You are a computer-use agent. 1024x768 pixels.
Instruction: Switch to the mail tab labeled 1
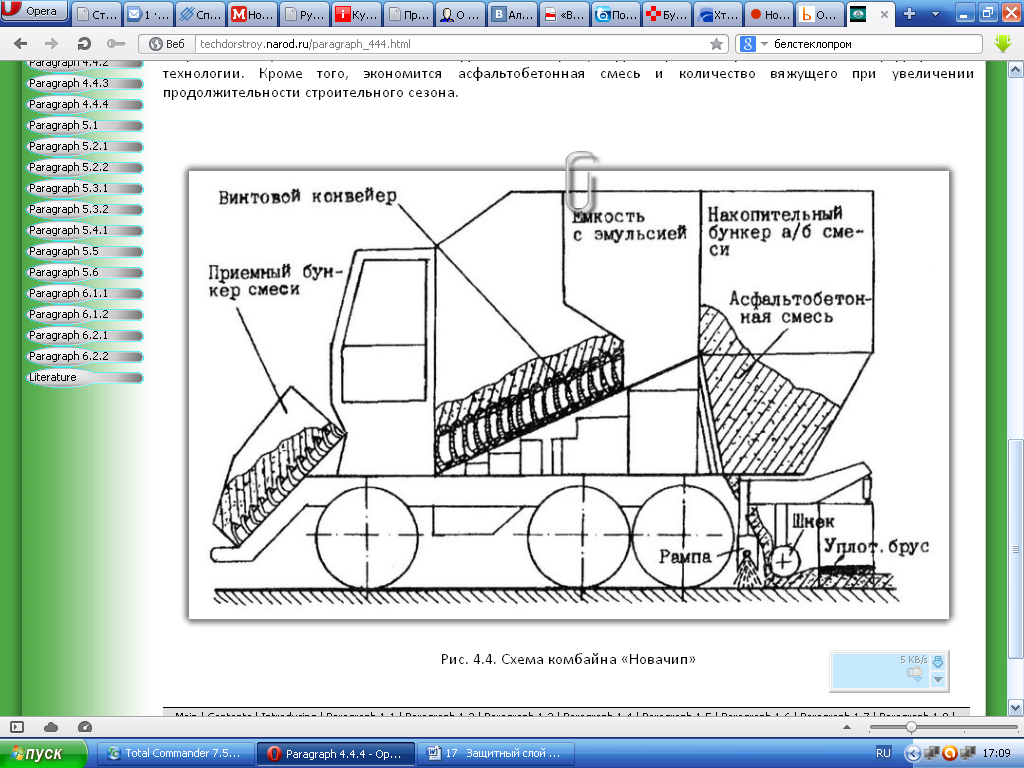click(148, 14)
